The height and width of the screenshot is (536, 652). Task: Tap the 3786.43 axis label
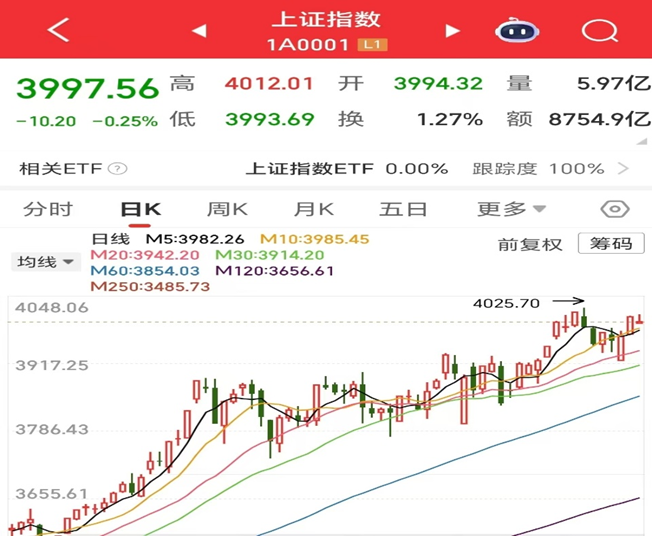(x=52, y=429)
